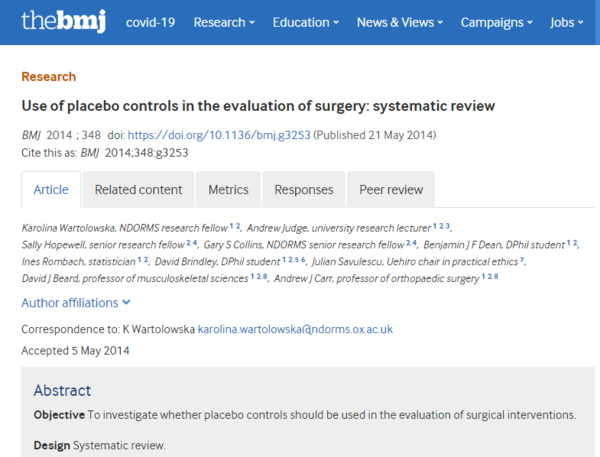Image resolution: width=600 pixels, height=457 pixels.
Task: Click the BMJ logo
Action: pyautogui.click(x=65, y=21)
